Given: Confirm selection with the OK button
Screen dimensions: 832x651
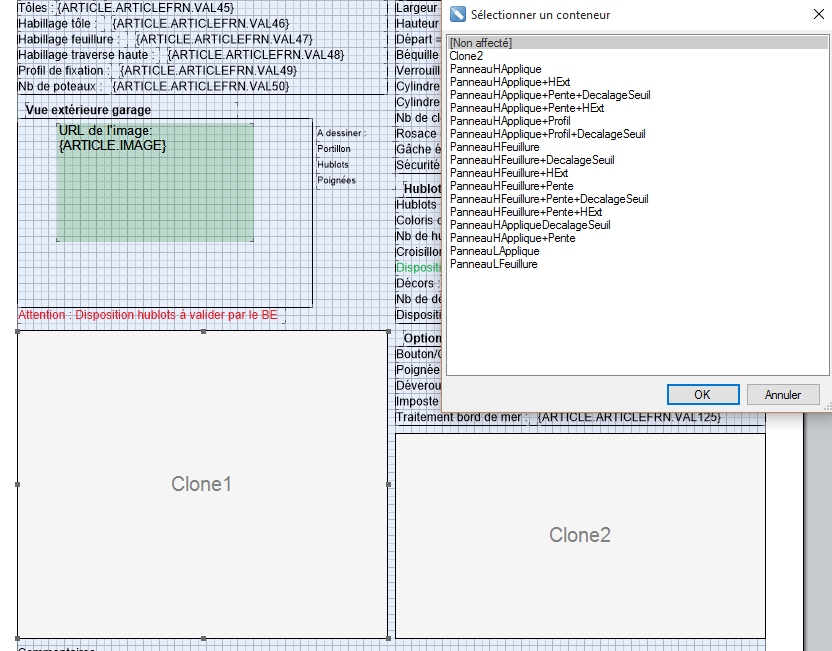Looking at the screenshot, I should [702, 394].
